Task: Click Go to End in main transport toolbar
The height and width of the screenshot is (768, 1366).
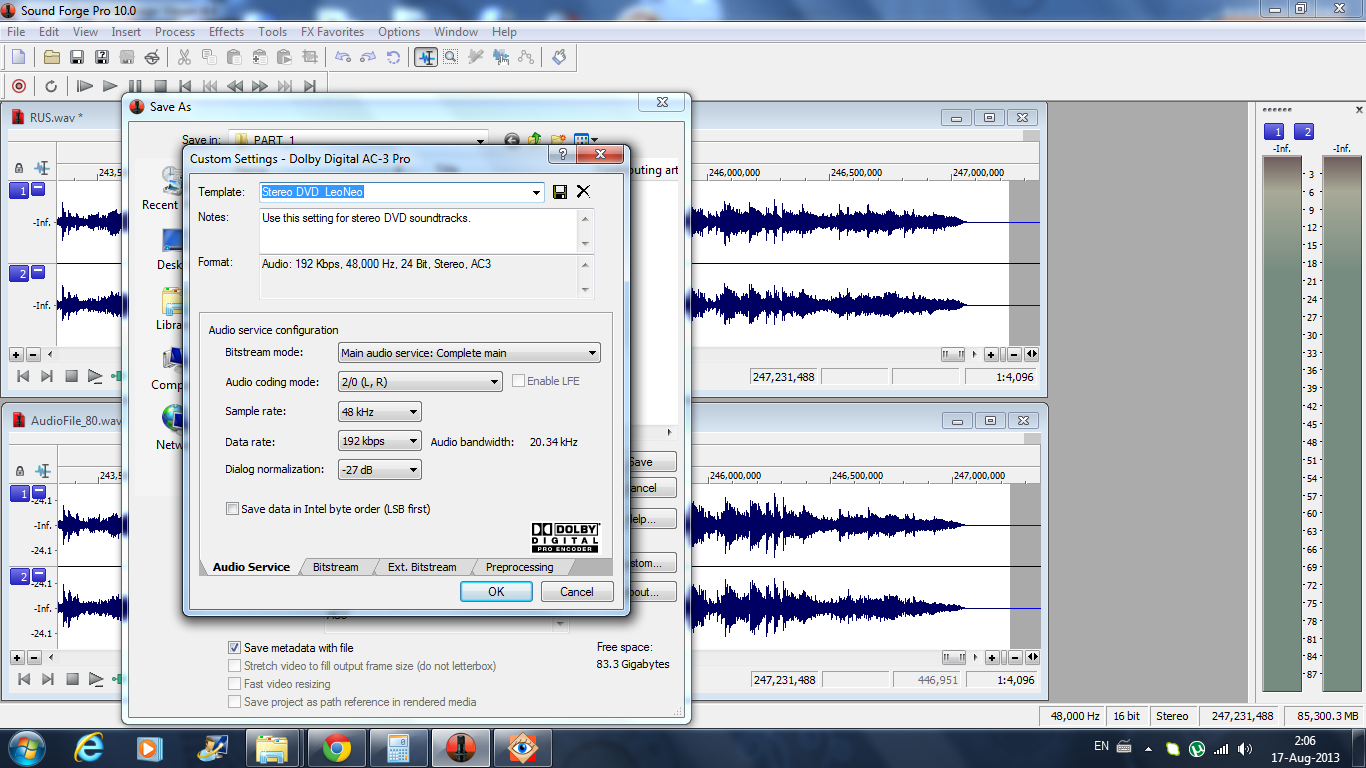Action: [310, 86]
